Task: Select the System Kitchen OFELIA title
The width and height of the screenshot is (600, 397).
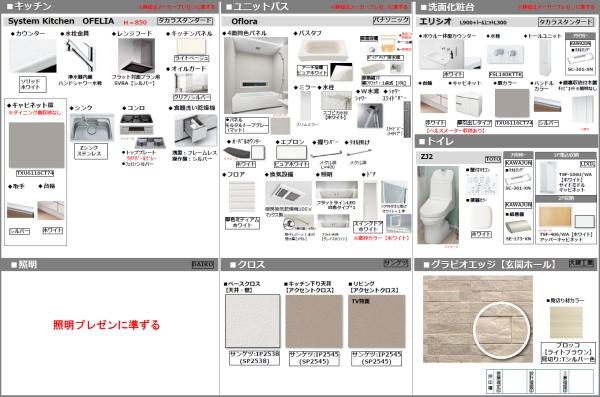Action: [x=61, y=21]
